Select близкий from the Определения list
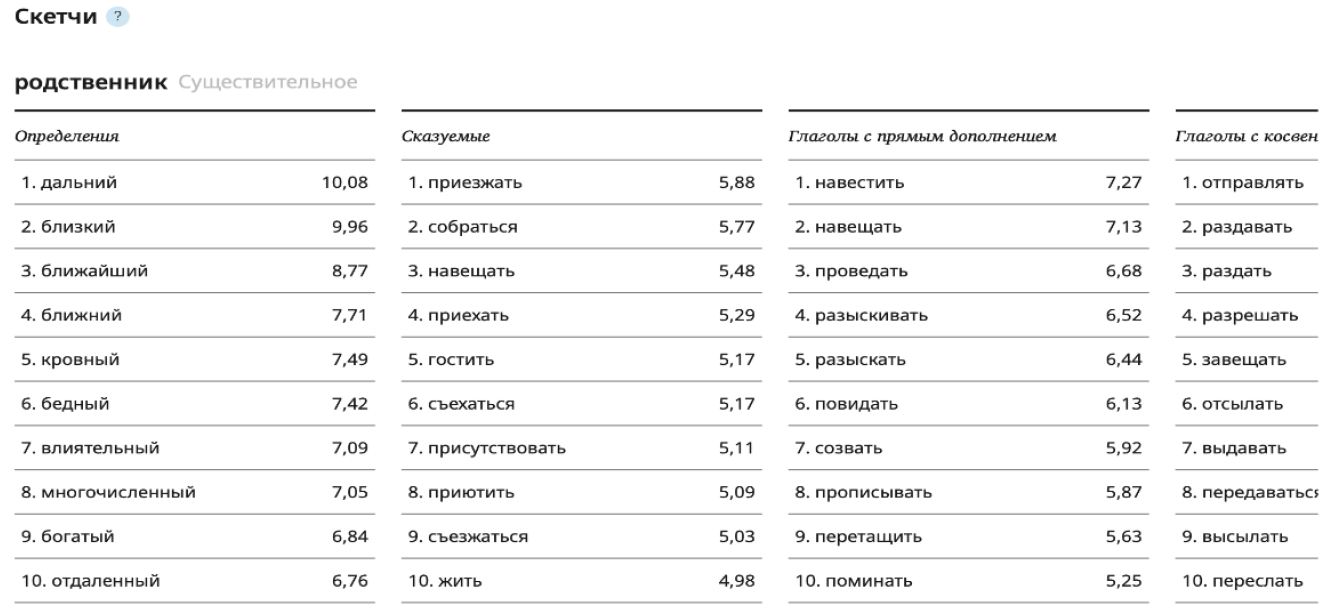Viewport: 1330px width, 614px height. point(78,227)
